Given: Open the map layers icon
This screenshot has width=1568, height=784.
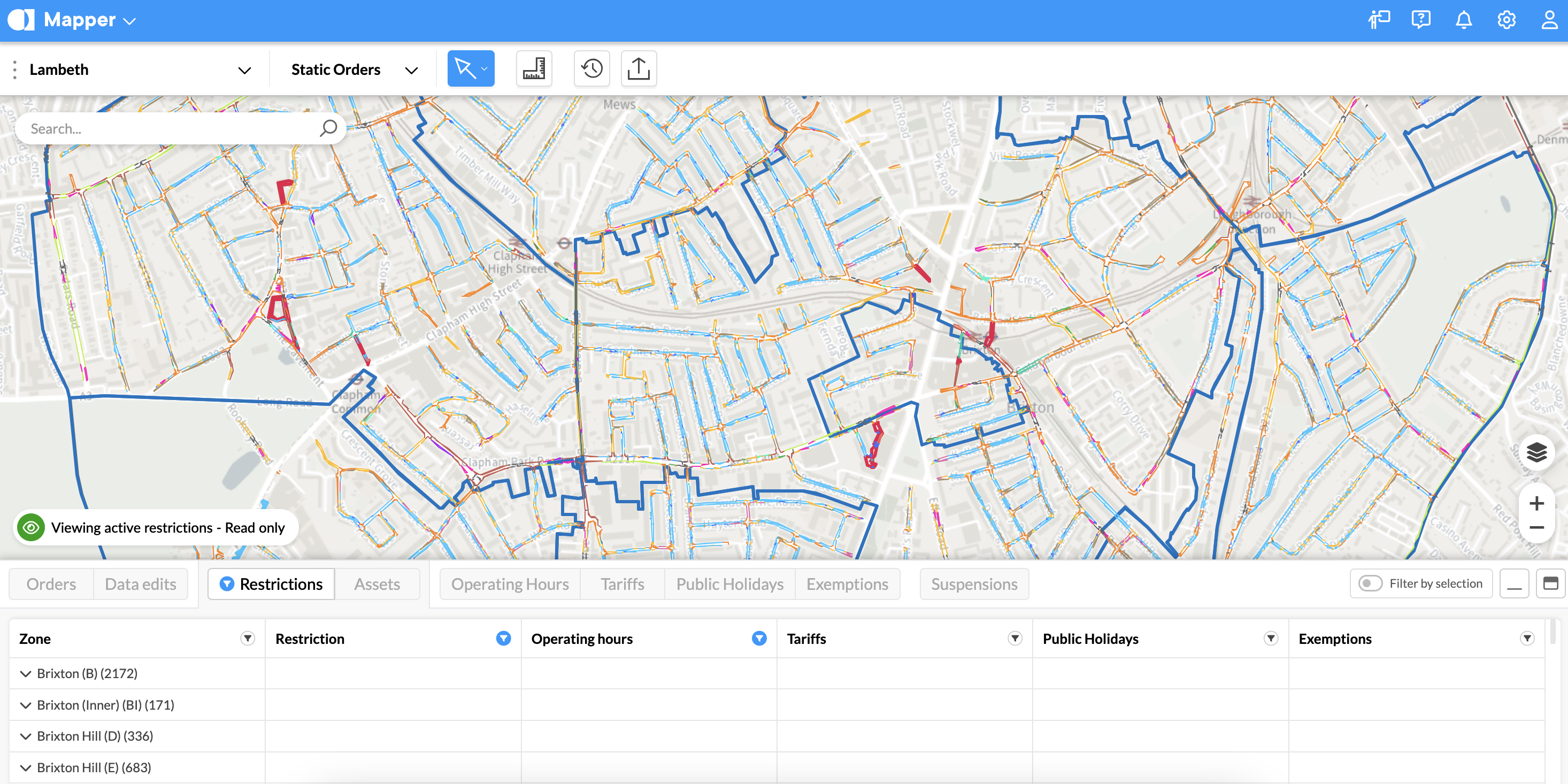Looking at the screenshot, I should 1536,452.
